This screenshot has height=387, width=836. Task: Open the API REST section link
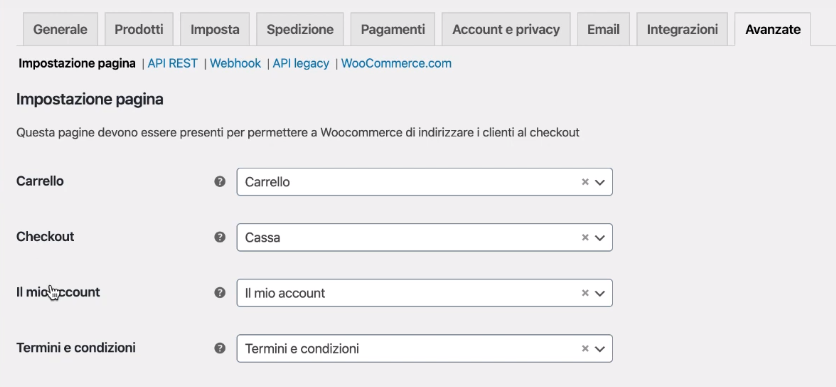(173, 63)
